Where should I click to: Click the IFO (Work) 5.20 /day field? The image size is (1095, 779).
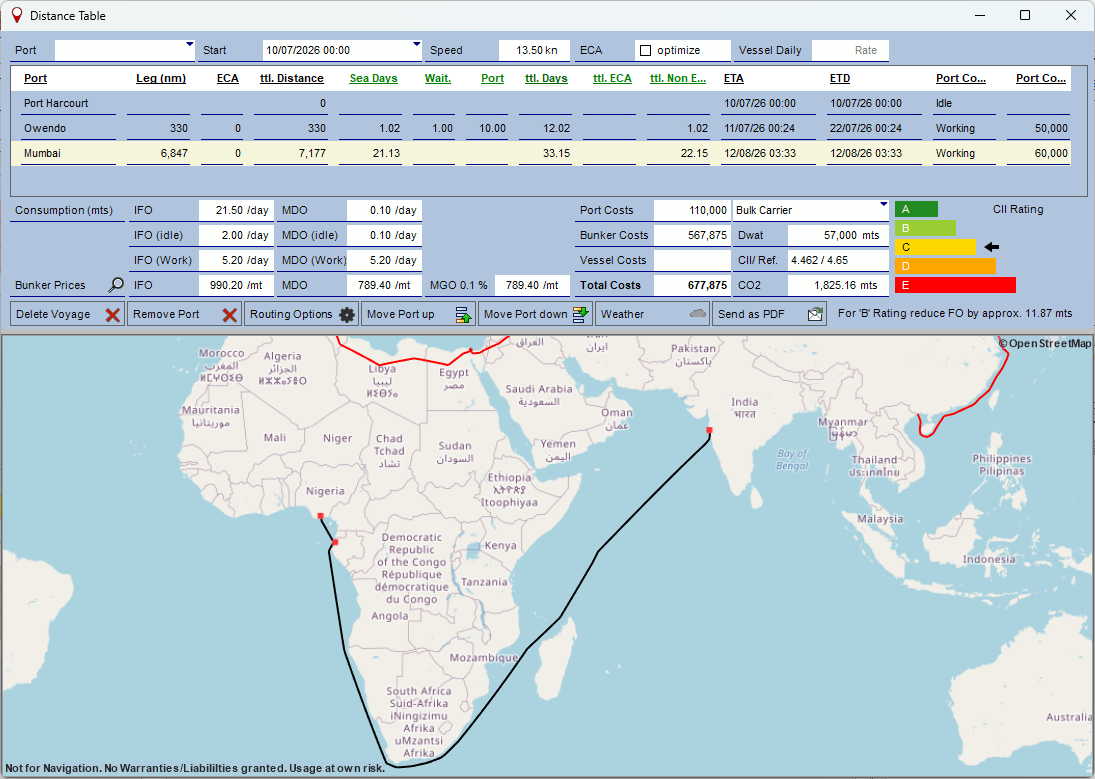point(236,260)
